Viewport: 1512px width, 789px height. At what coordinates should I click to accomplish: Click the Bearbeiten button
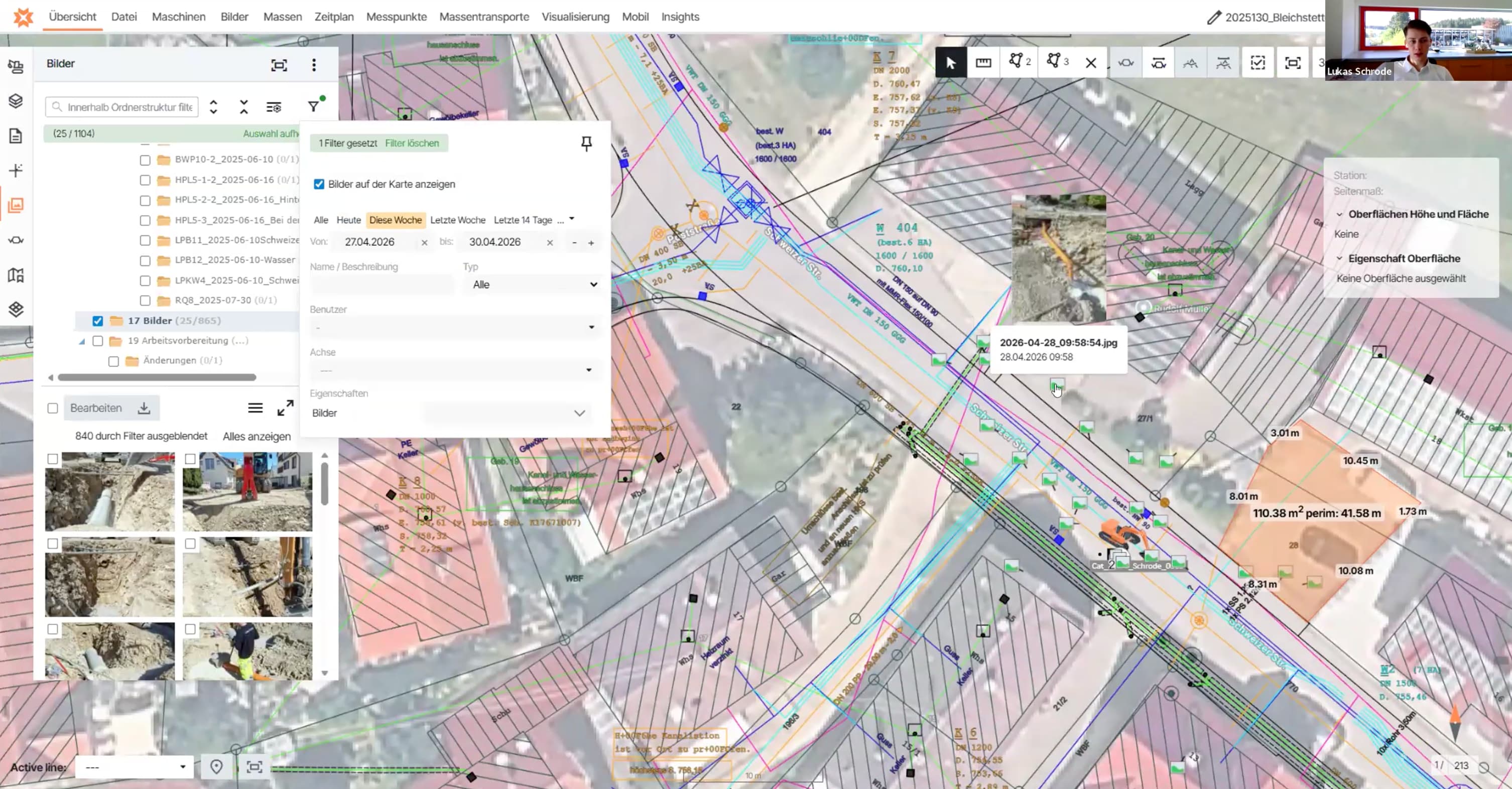pyautogui.click(x=96, y=408)
